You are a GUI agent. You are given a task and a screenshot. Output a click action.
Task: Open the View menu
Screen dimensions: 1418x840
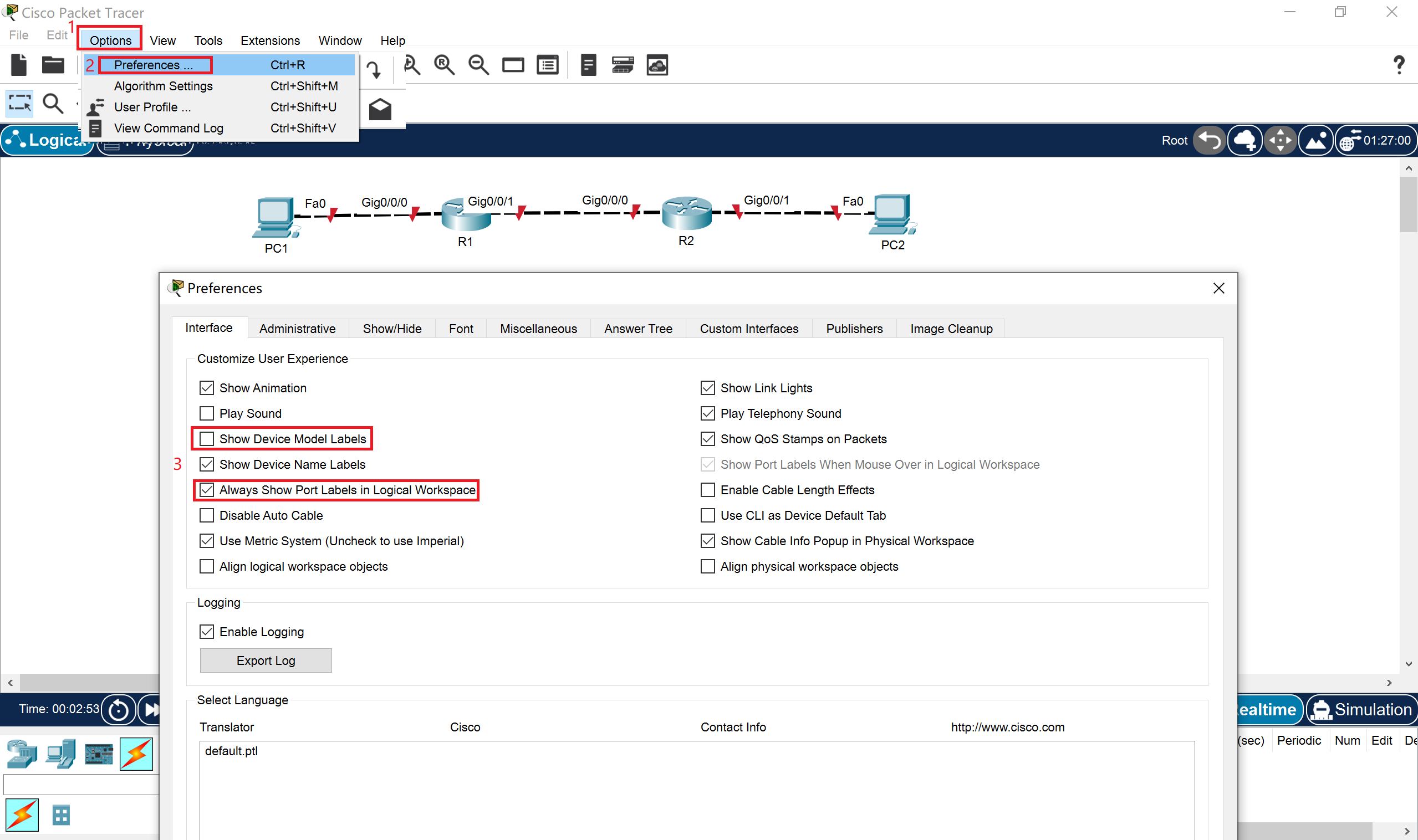[x=162, y=41]
